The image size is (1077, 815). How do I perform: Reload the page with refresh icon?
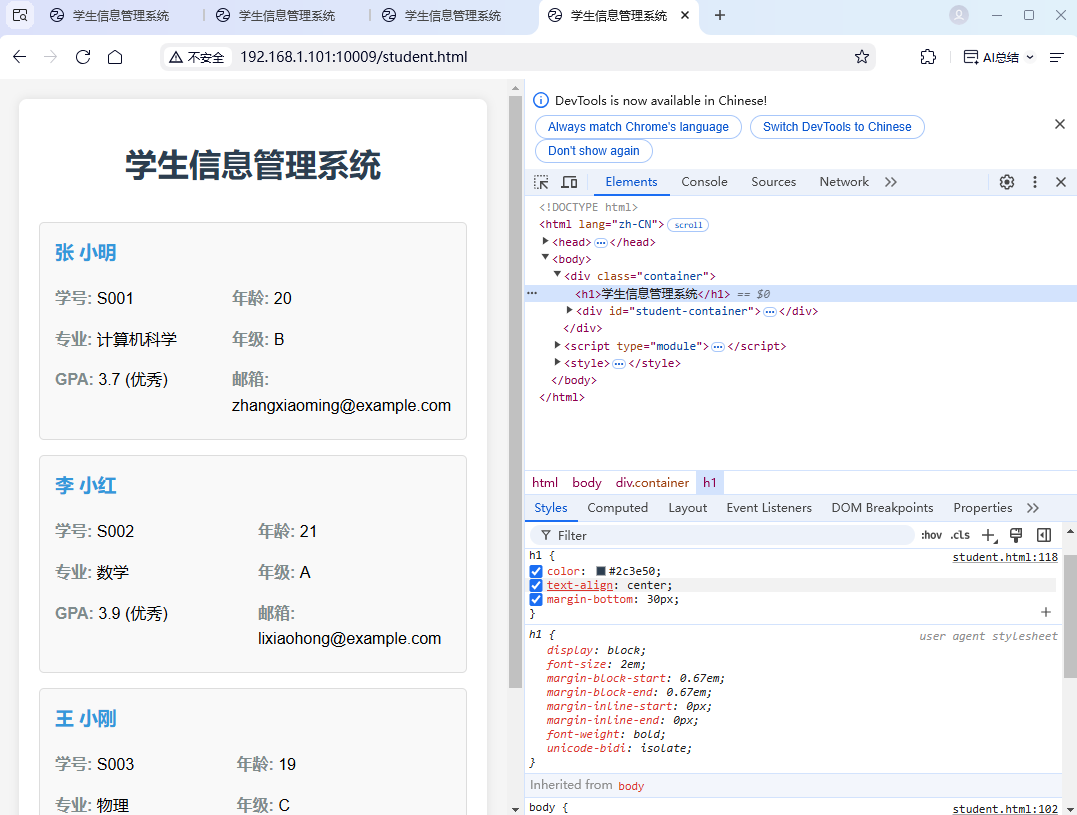(83, 57)
